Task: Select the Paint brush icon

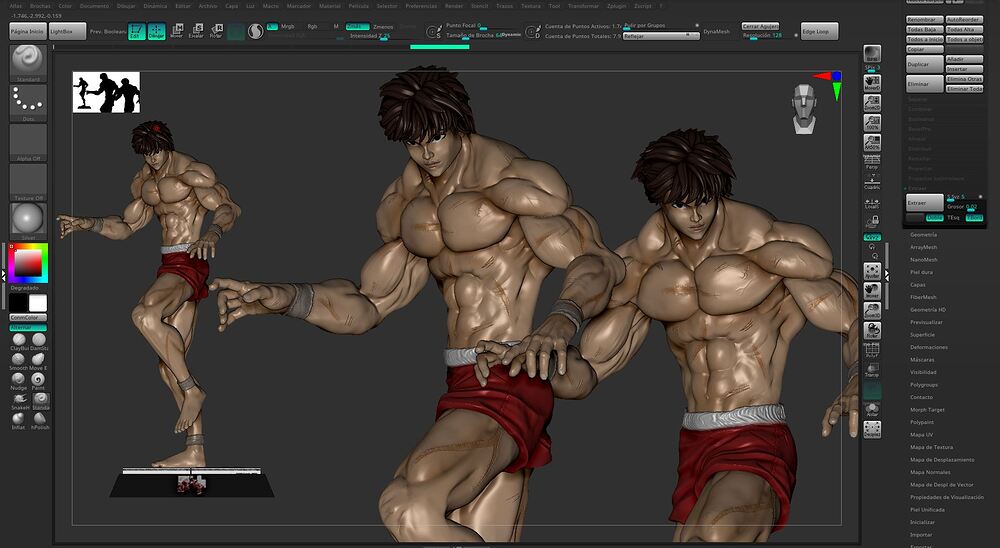Action: [x=39, y=380]
